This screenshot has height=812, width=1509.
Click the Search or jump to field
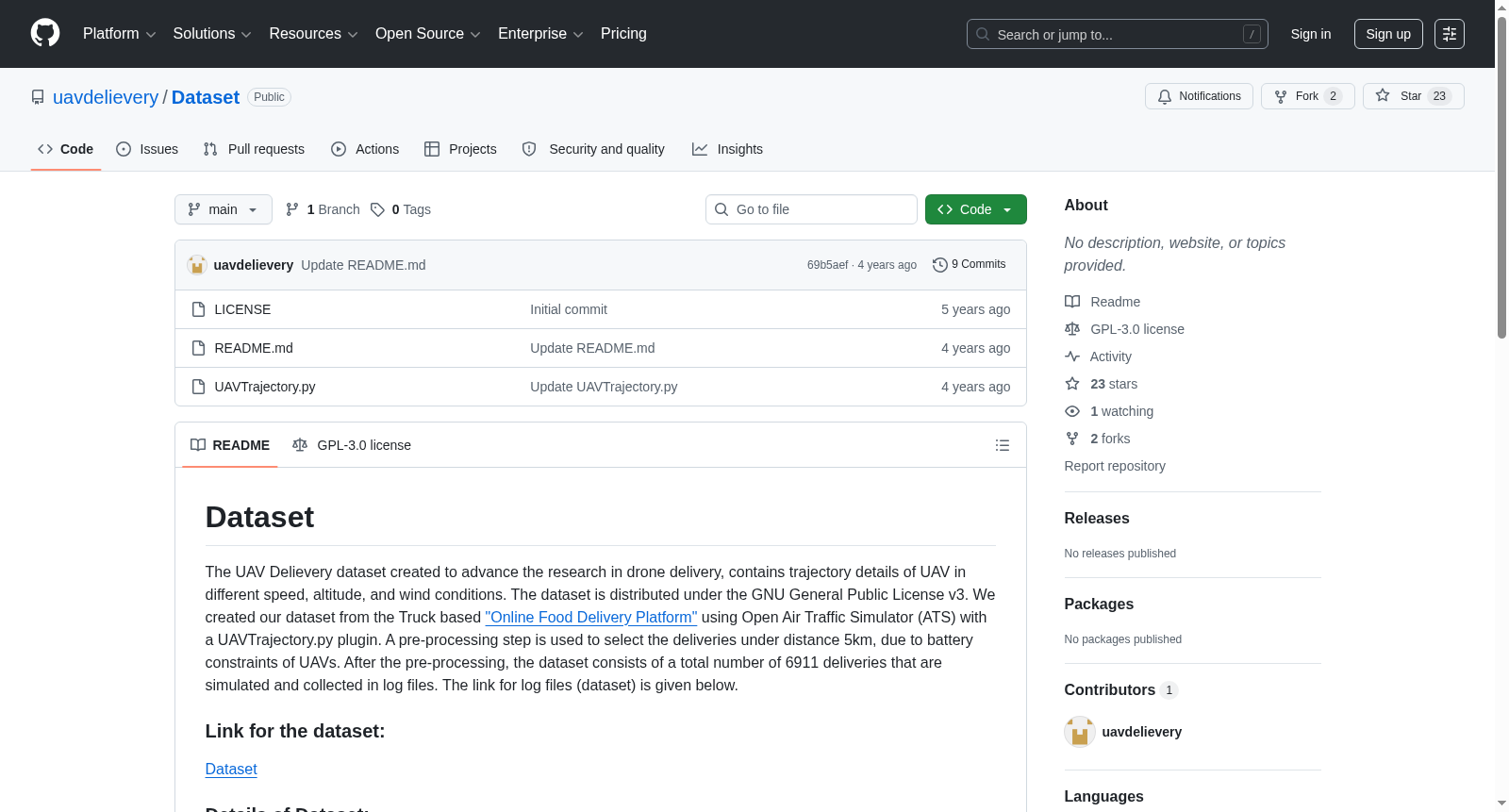tap(1118, 34)
